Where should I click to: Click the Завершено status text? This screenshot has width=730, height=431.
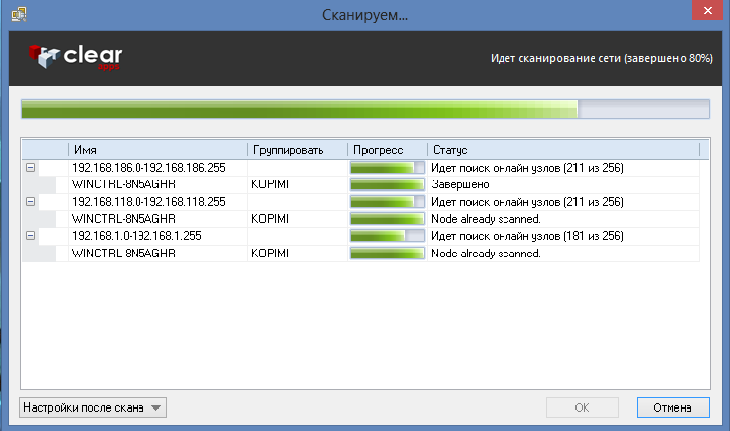click(x=460, y=184)
